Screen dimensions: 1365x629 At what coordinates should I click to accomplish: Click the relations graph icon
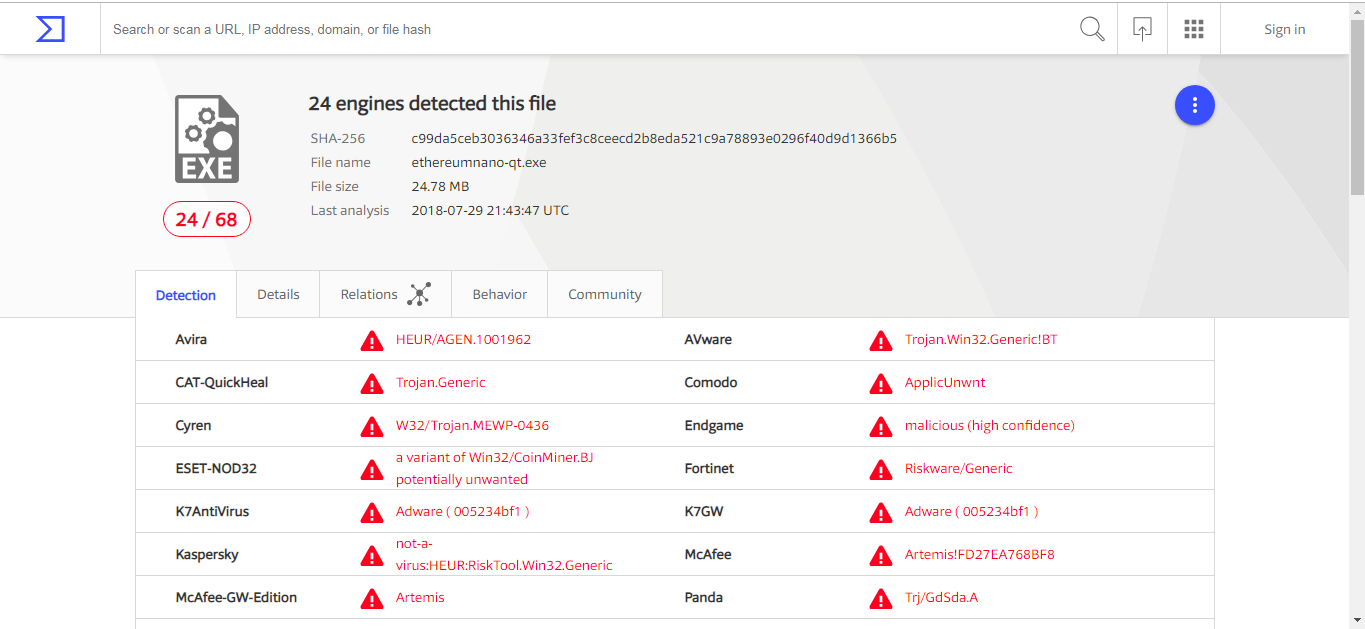coord(419,294)
